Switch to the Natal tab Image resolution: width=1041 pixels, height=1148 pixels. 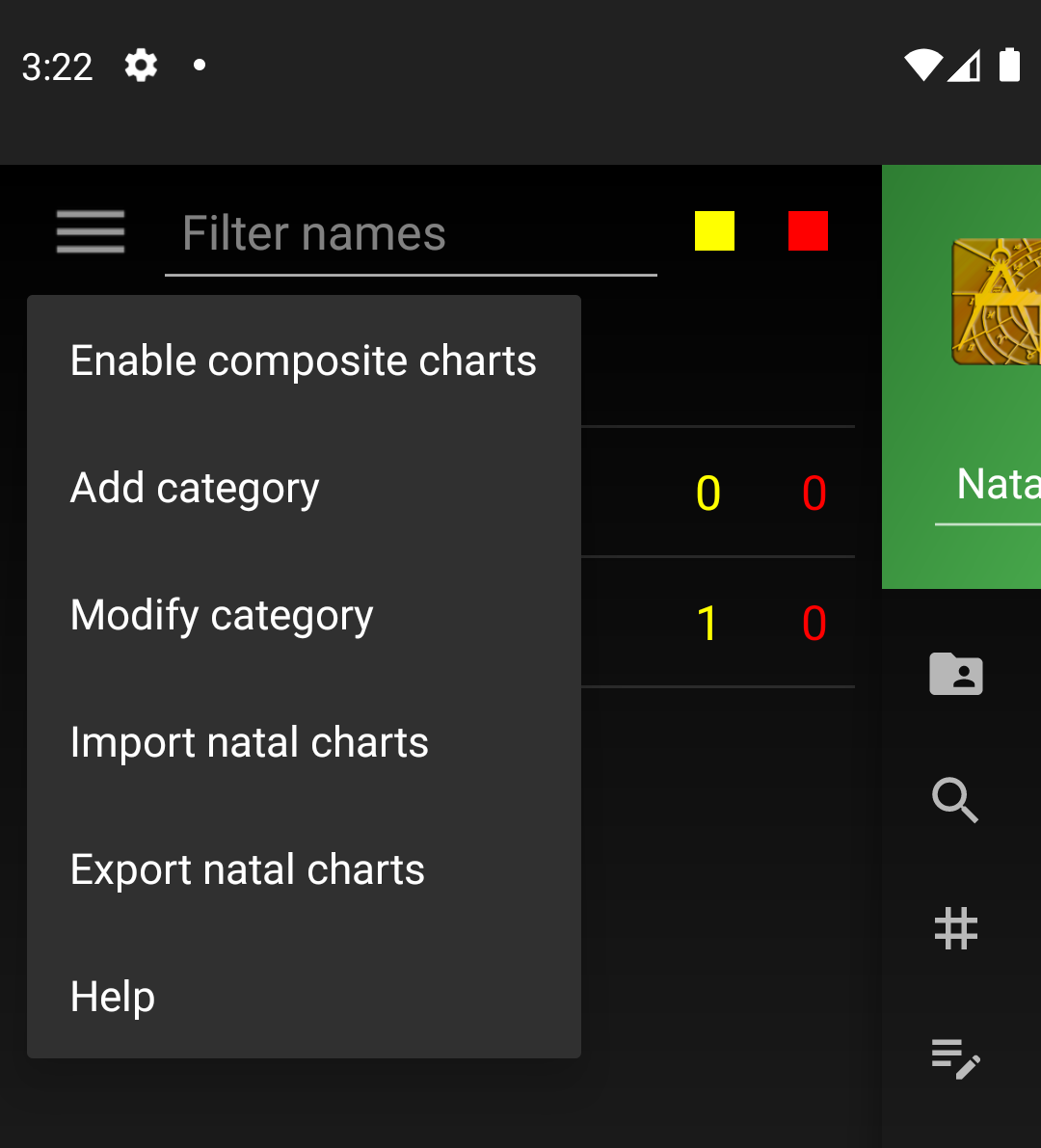[999, 484]
